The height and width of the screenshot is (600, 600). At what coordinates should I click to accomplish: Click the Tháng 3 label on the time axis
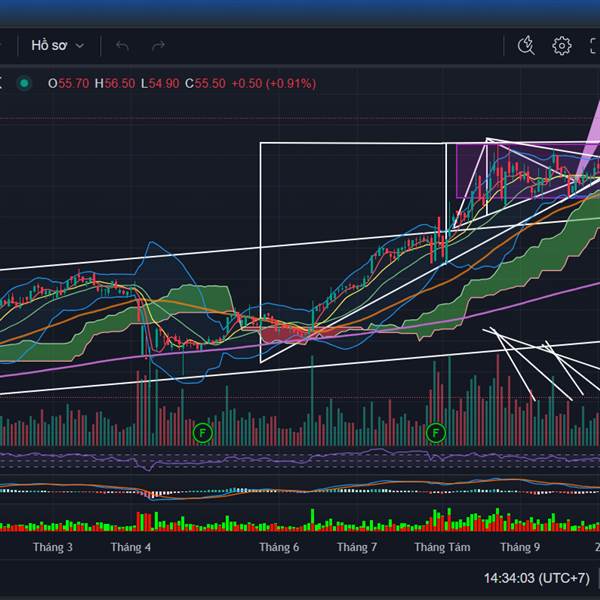52,547
